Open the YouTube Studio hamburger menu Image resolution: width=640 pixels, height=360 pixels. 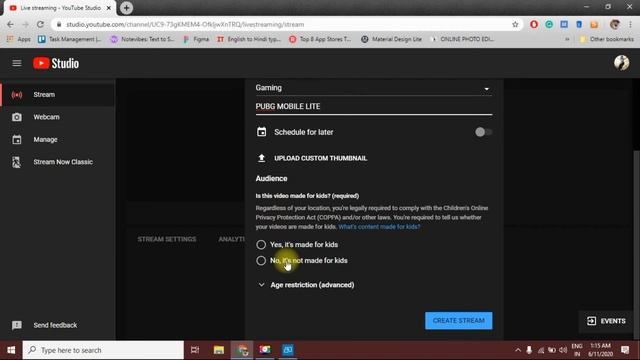17,63
